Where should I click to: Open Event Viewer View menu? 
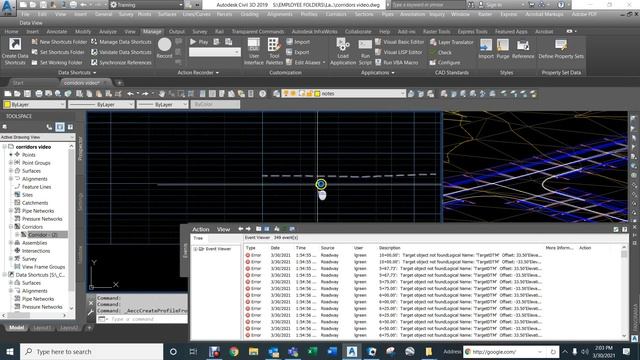pos(223,229)
